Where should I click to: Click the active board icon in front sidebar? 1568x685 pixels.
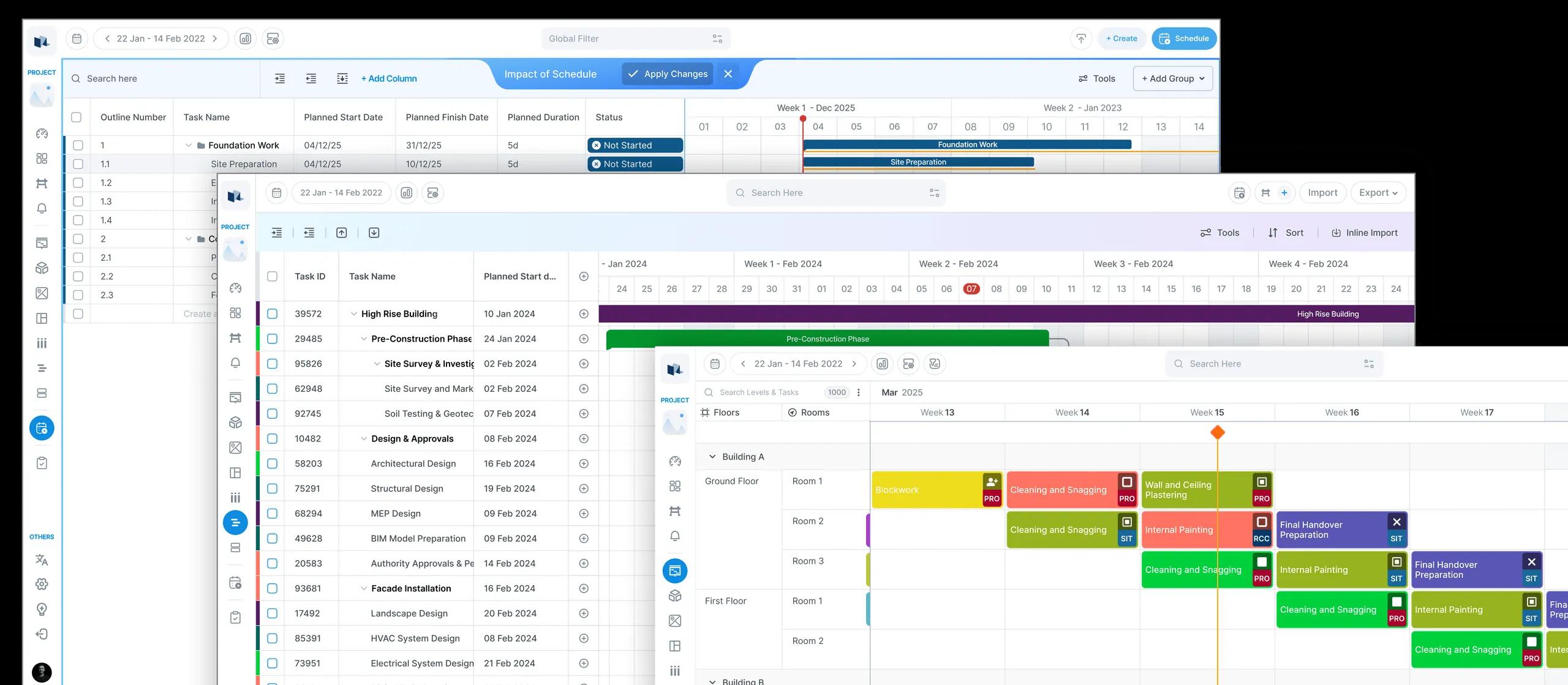click(x=675, y=571)
